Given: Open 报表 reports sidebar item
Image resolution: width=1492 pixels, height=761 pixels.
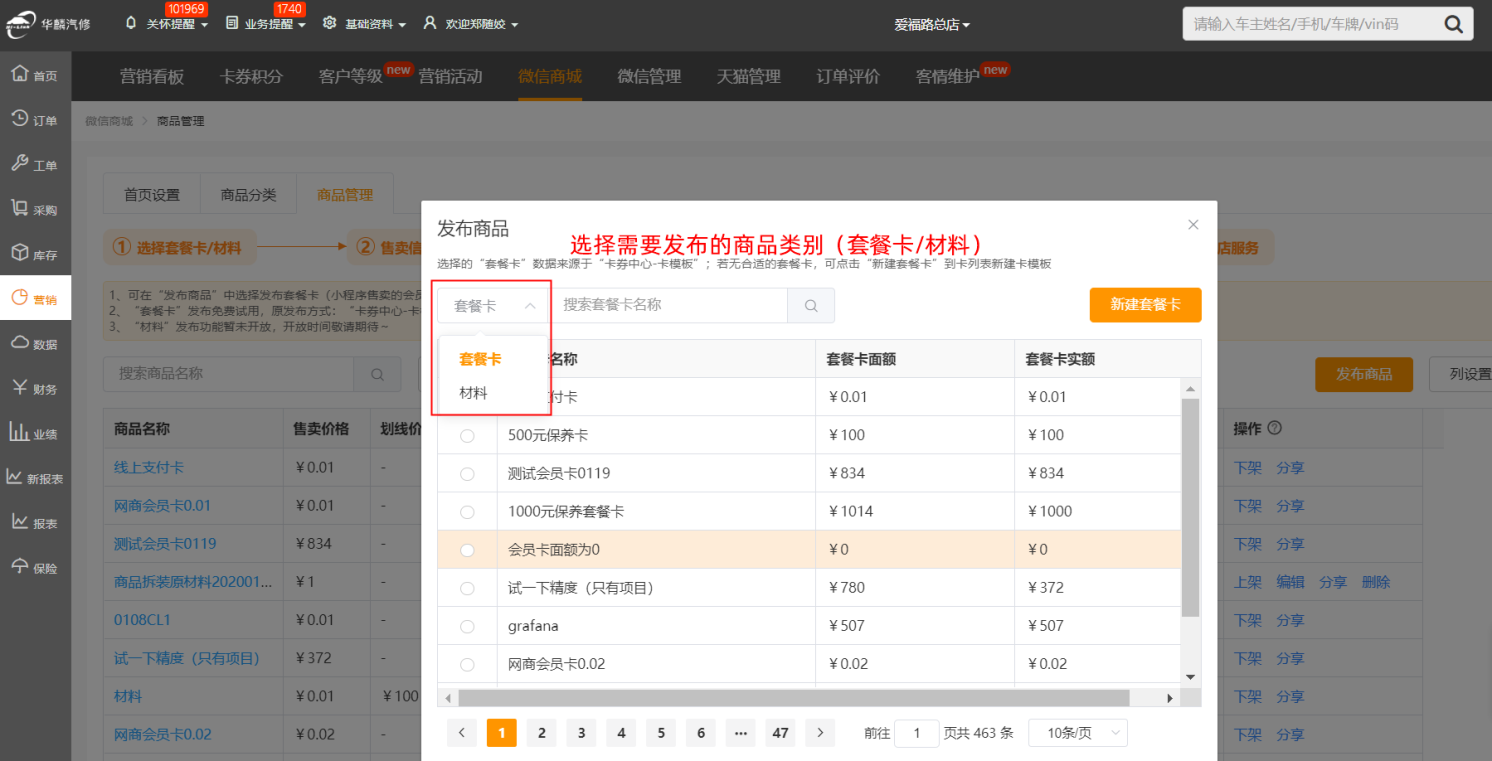Looking at the screenshot, I should [x=35, y=523].
